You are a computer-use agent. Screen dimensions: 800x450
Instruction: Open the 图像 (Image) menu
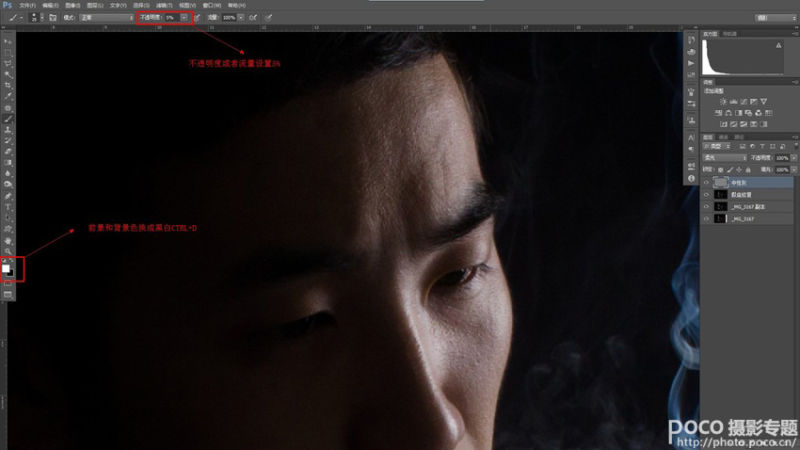click(69, 4)
